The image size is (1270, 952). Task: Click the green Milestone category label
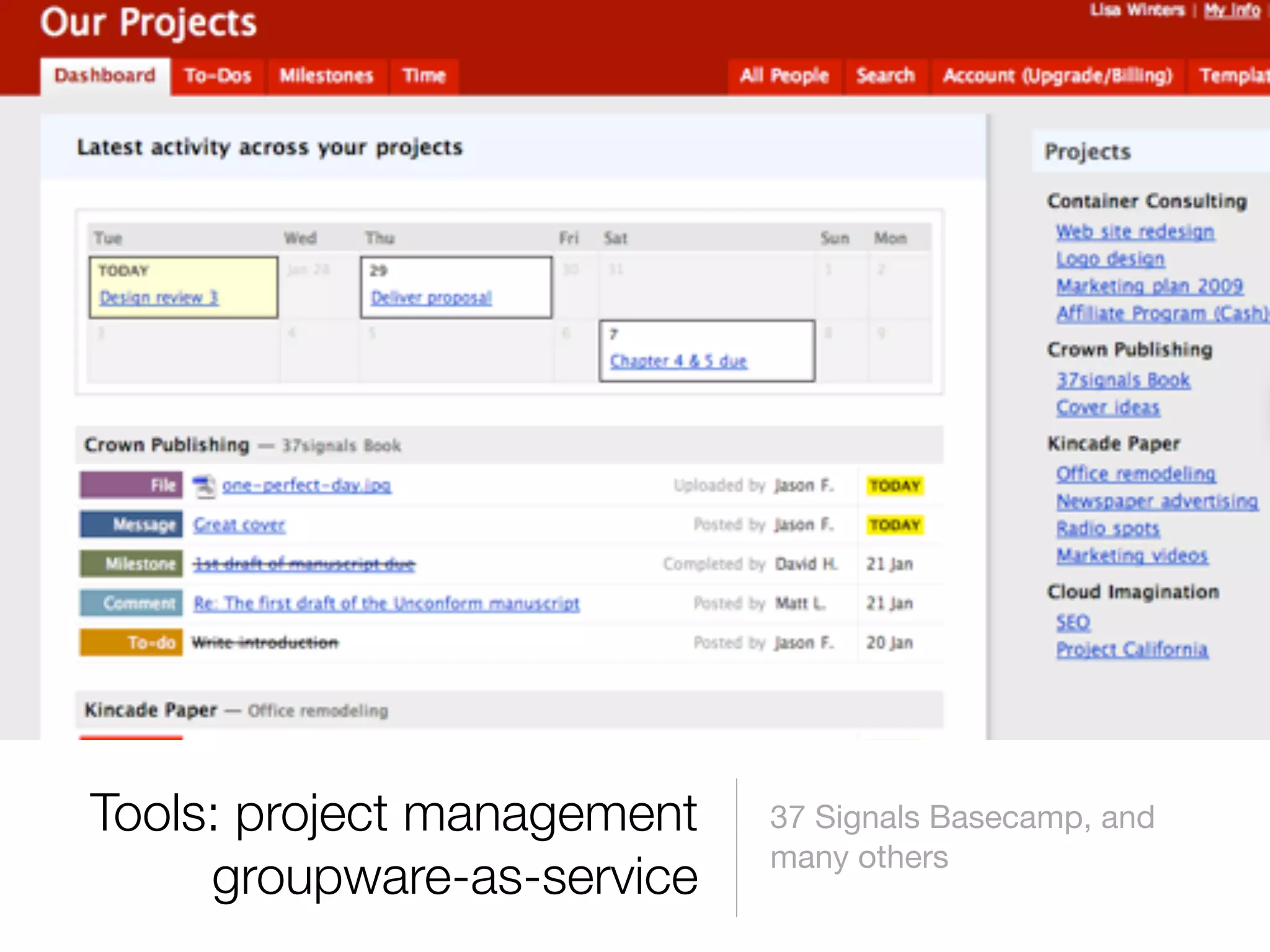tap(131, 564)
